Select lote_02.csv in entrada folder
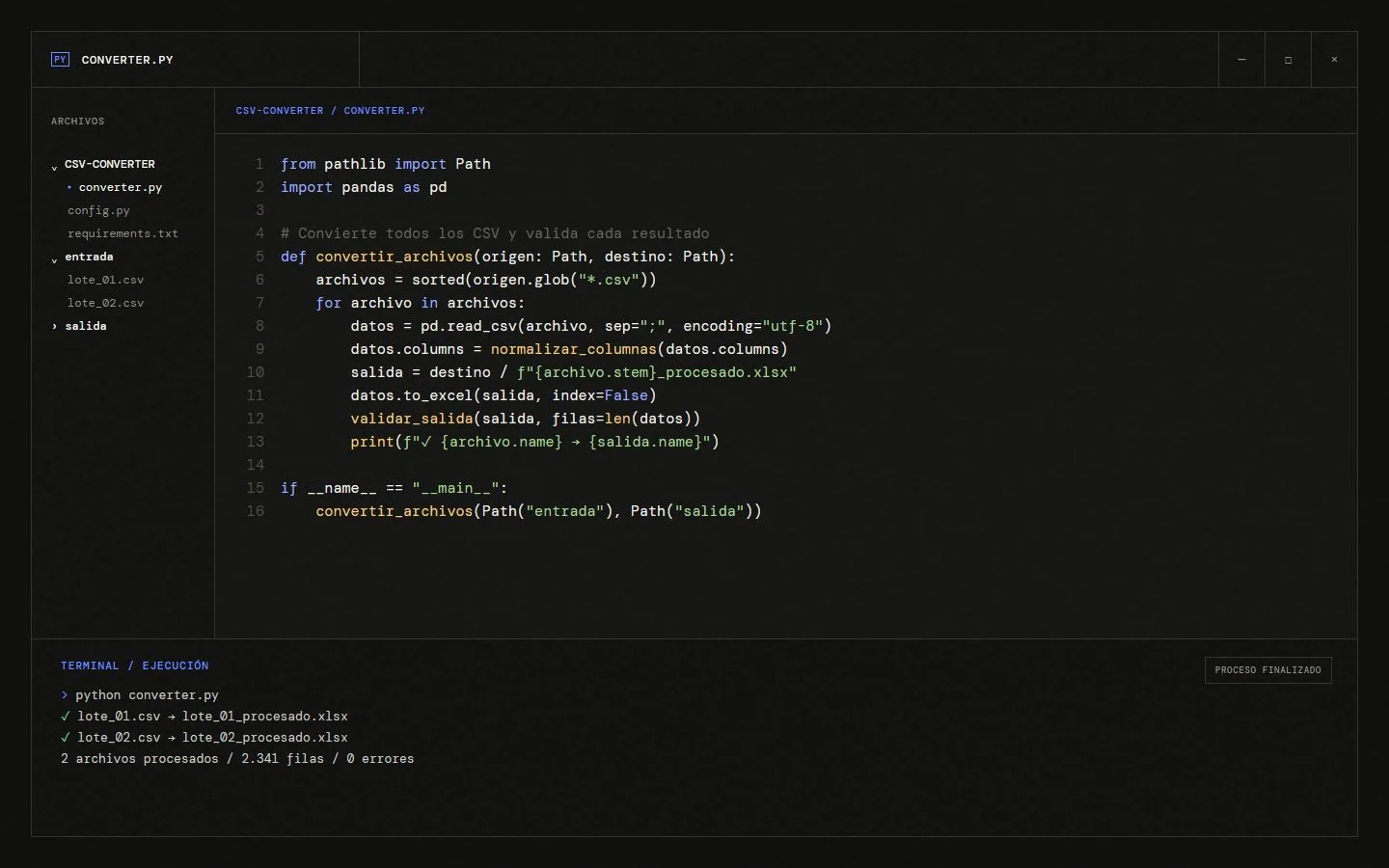 (x=105, y=303)
